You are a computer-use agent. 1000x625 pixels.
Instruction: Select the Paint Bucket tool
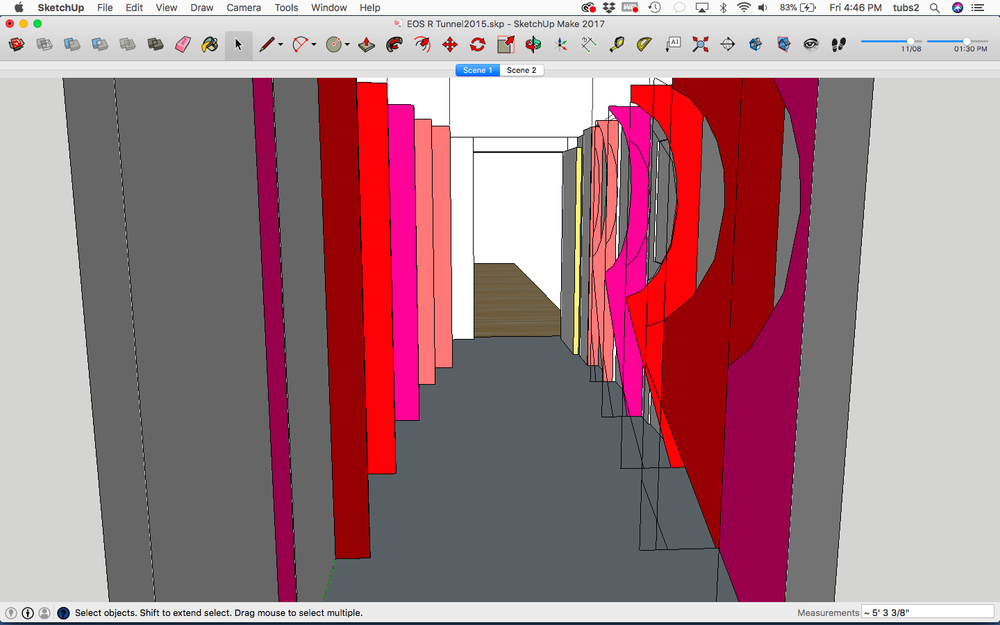pyautogui.click(x=210, y=45)
